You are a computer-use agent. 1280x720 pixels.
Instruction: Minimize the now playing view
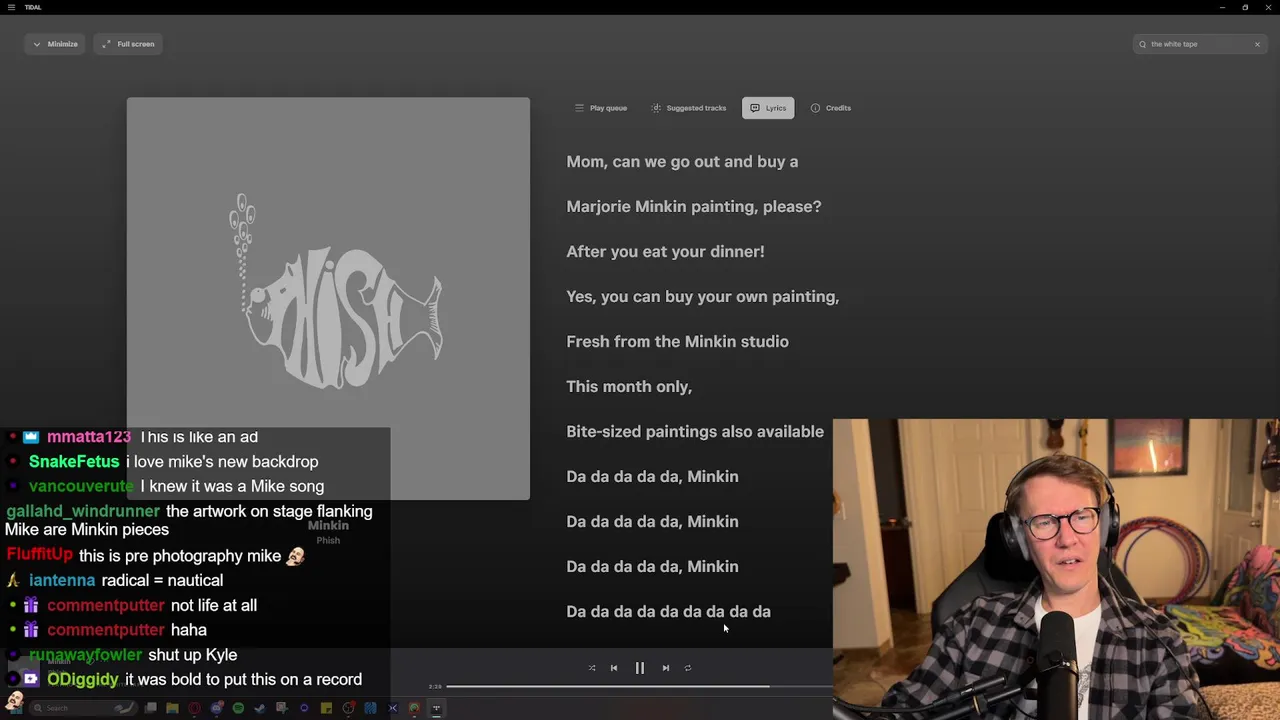(55, 44)
